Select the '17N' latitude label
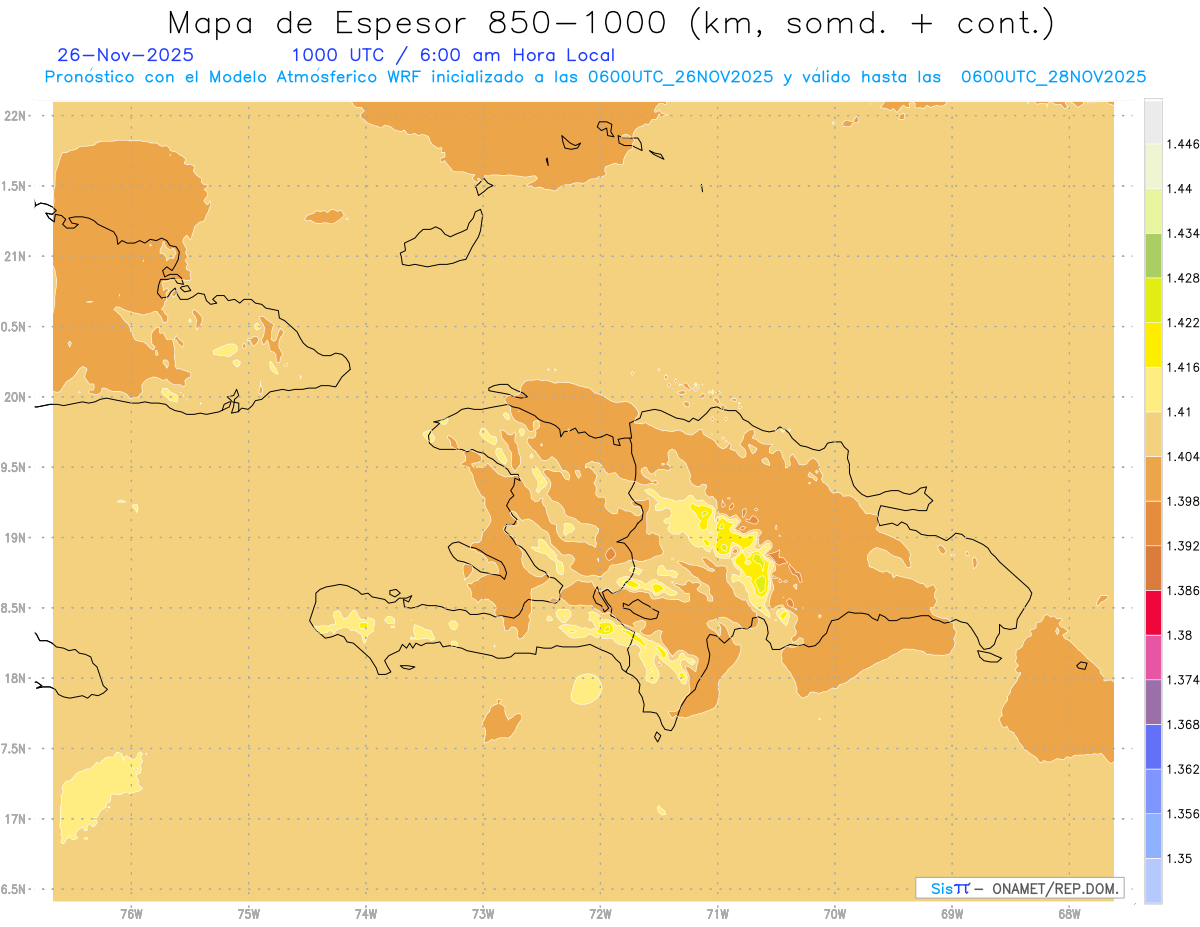The width and height of the screenshot is (1200, 927). coord(15,819)
